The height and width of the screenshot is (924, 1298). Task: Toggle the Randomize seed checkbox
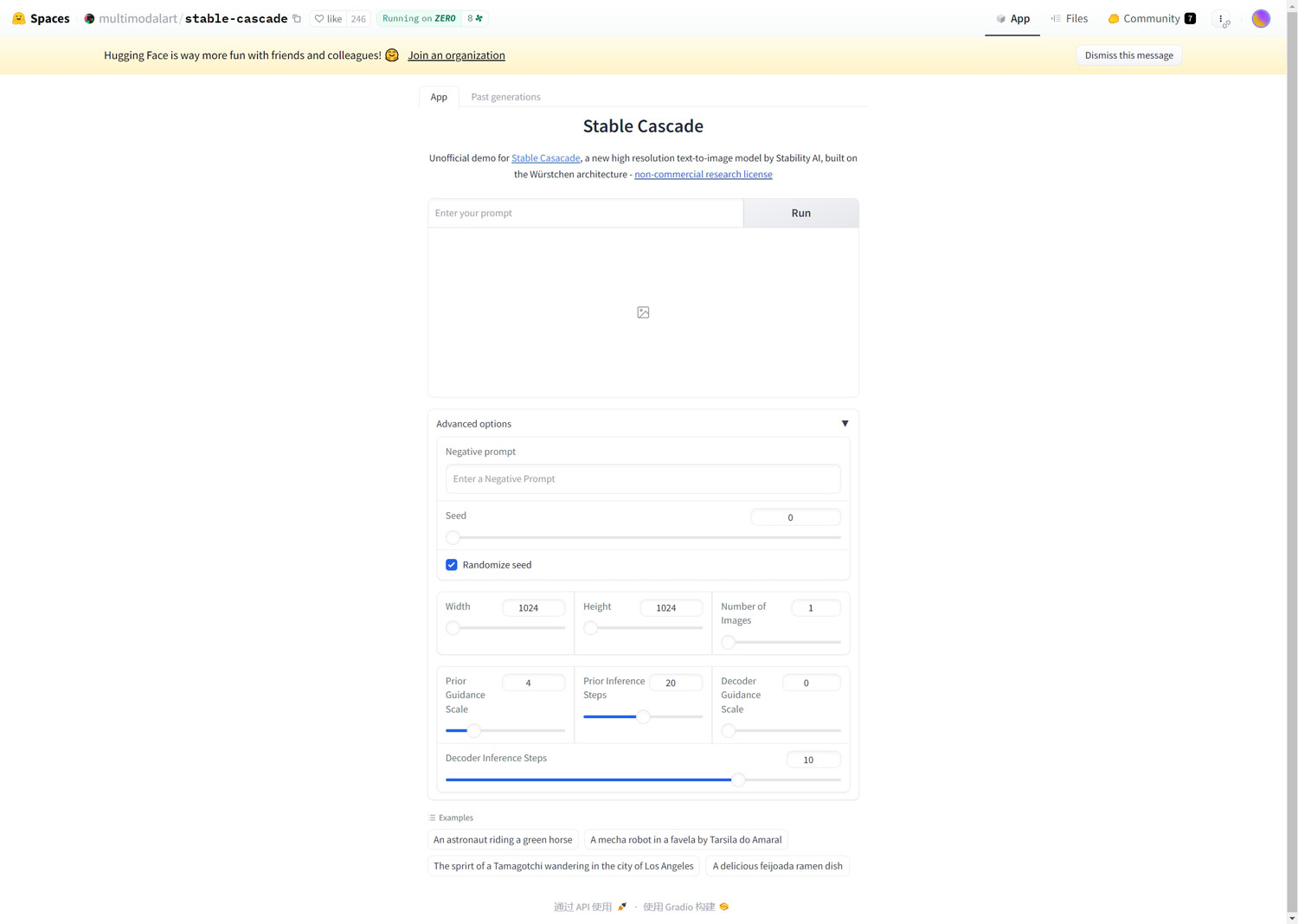(x=452, y=565)
